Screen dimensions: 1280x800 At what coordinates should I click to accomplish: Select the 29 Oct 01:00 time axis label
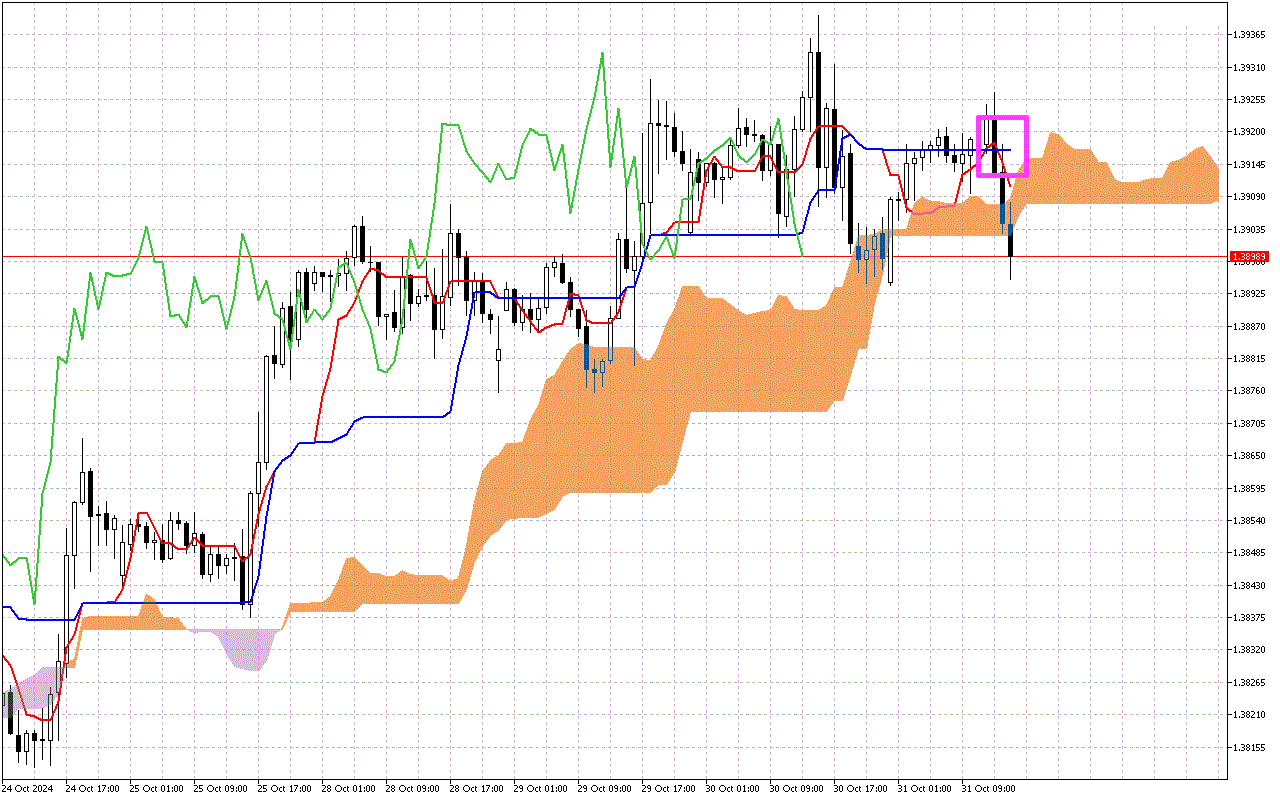click(x=541, y=789)
